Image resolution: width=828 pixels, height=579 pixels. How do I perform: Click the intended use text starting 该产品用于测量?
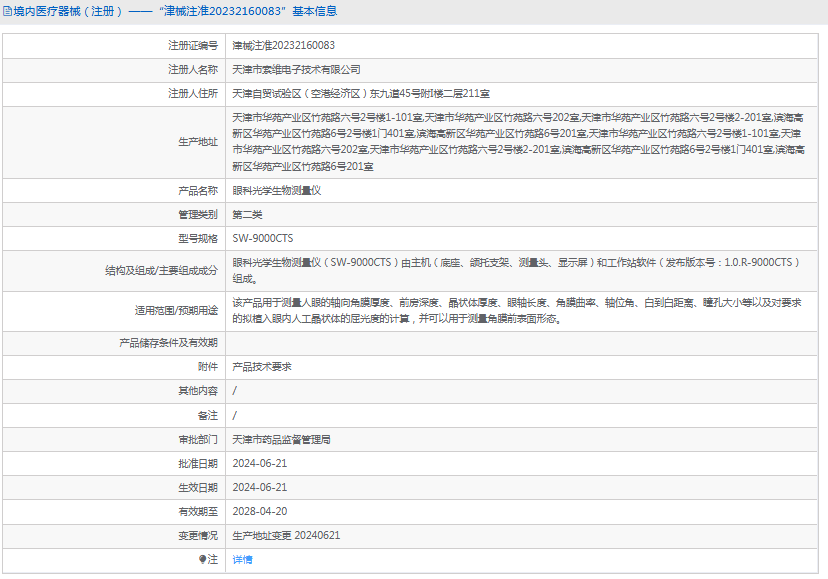pyautogui.click(x=517, y=311)
